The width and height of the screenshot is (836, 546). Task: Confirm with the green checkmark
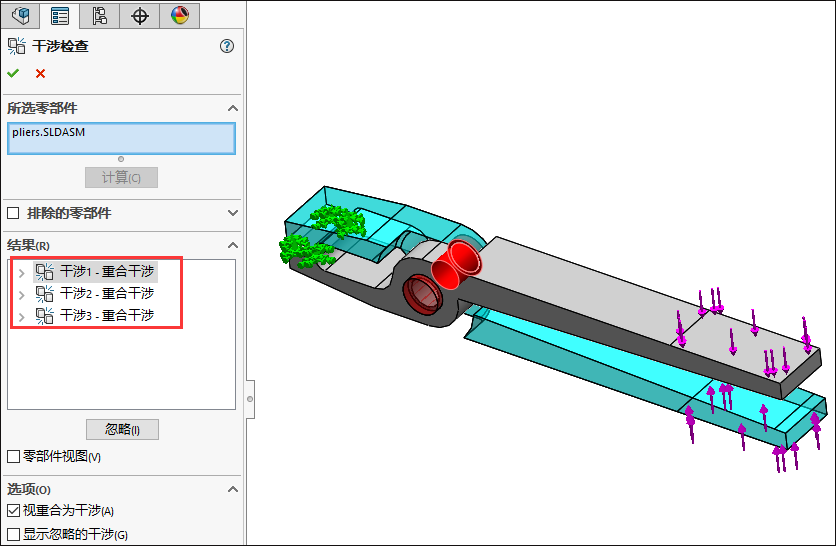point(13,74)
